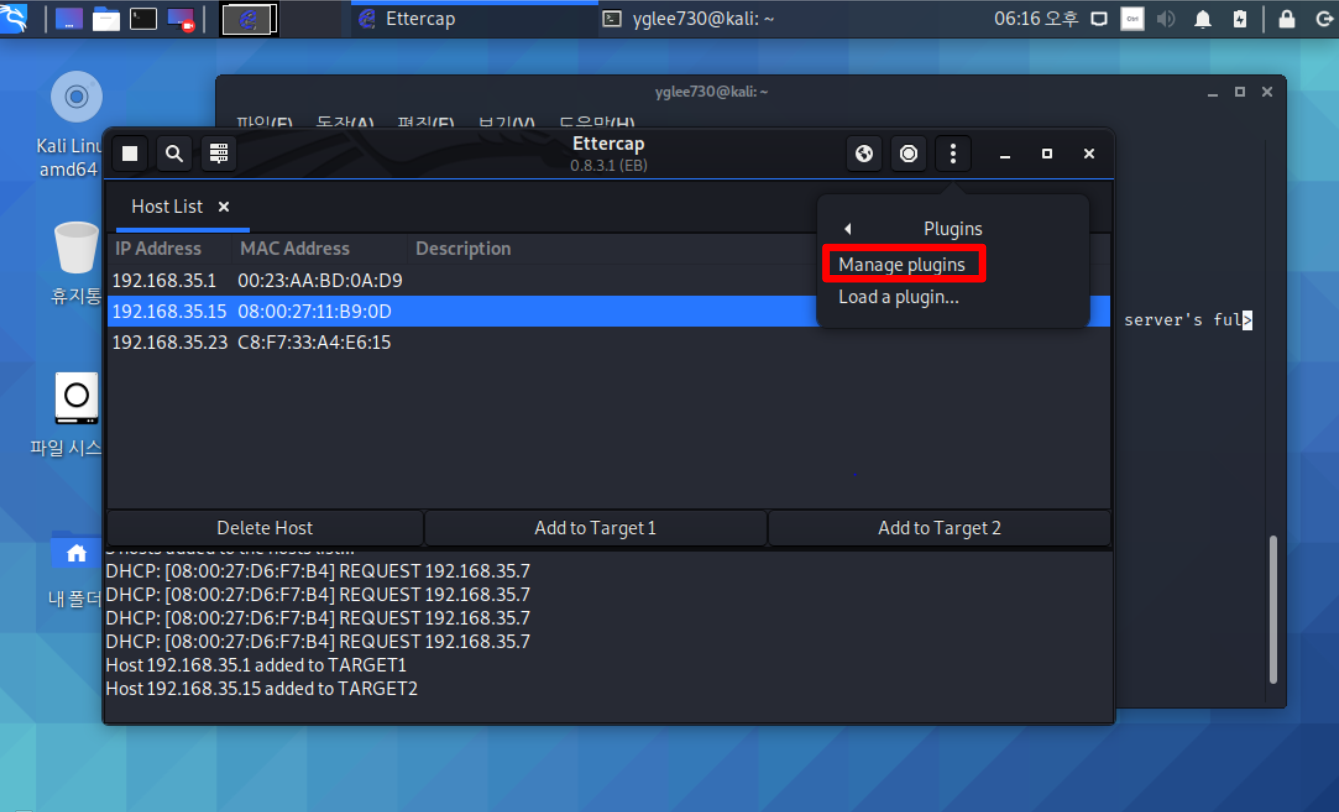
Task: Launch the terminal emulator from the panel
Action: (144, 18)
